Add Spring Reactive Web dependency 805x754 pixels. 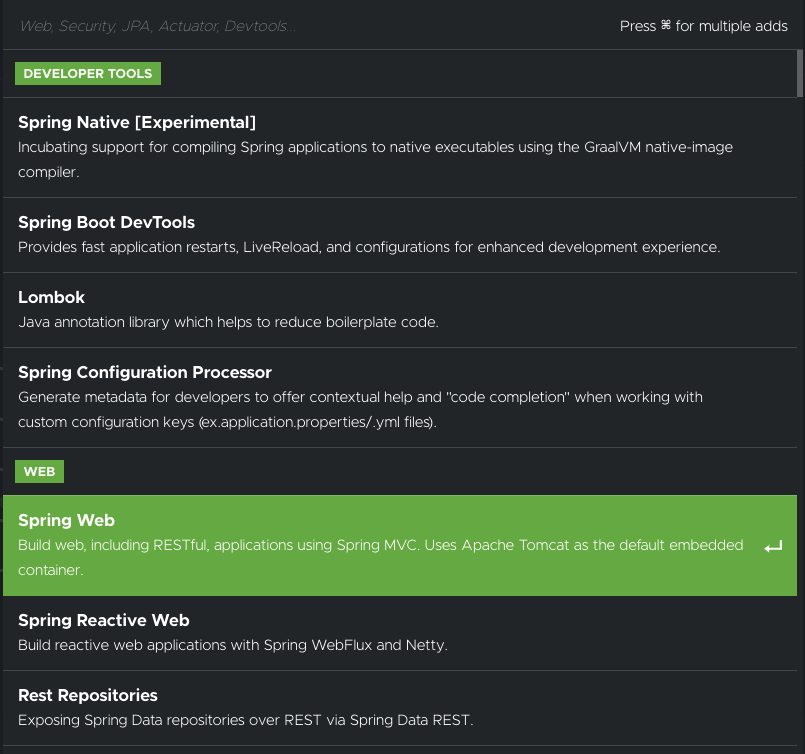click(400, 633)
